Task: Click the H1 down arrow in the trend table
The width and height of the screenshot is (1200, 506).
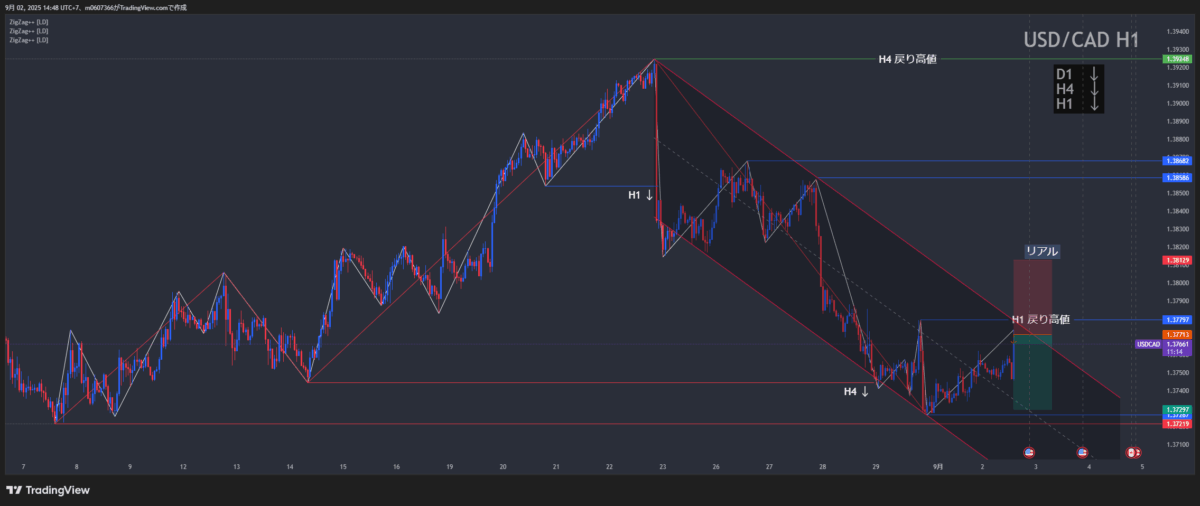Action: tap(1095, 104)
